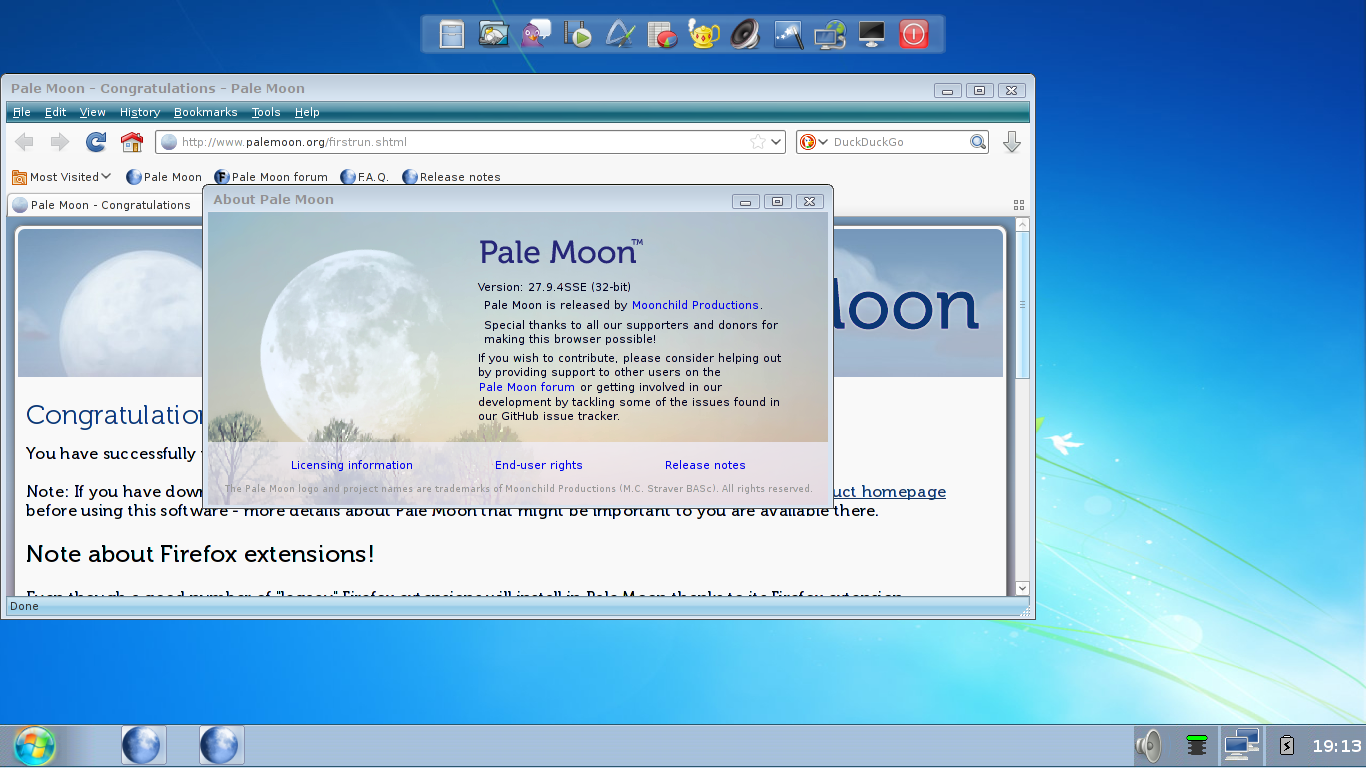Follow the Moonchild Productions link
The width and height of the screenshot is (1366, 768).
point(695,305)
